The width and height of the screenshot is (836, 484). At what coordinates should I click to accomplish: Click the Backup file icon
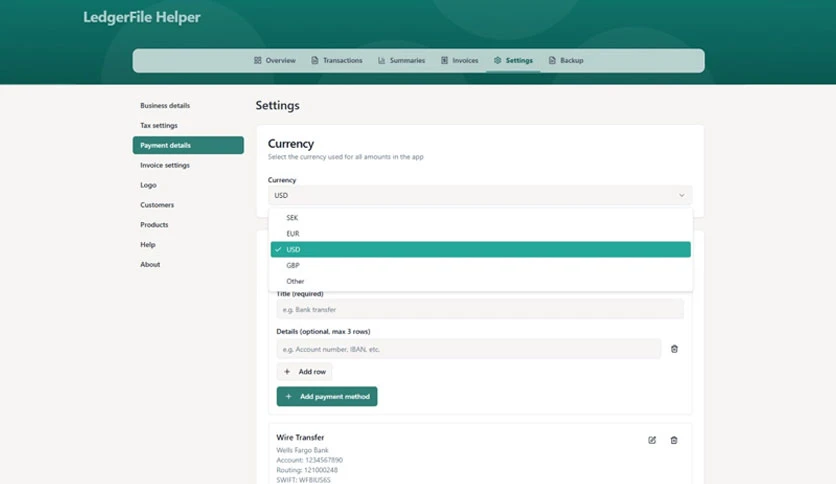[552, 60]
